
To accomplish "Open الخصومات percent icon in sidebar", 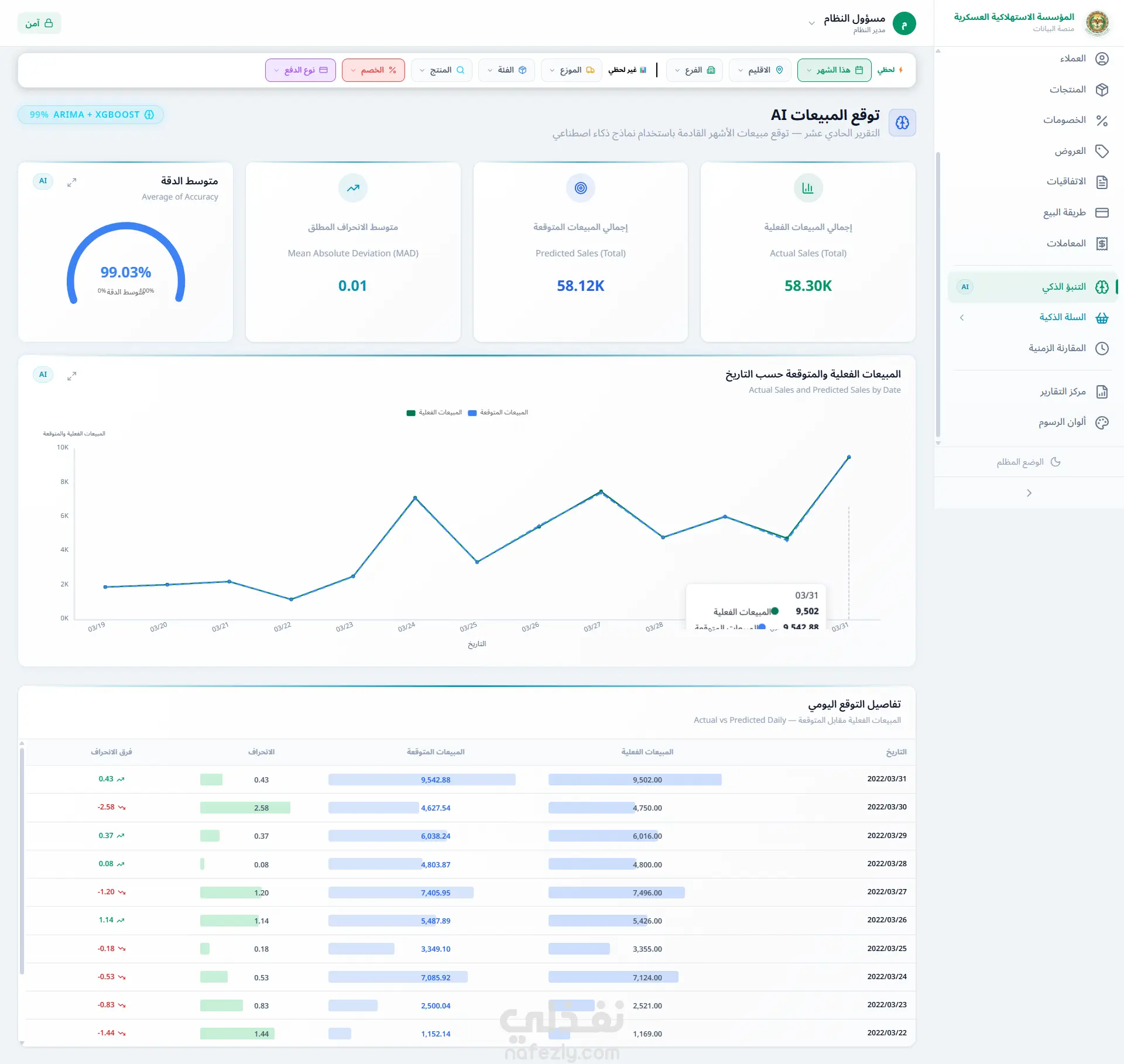I will 1102,121.
